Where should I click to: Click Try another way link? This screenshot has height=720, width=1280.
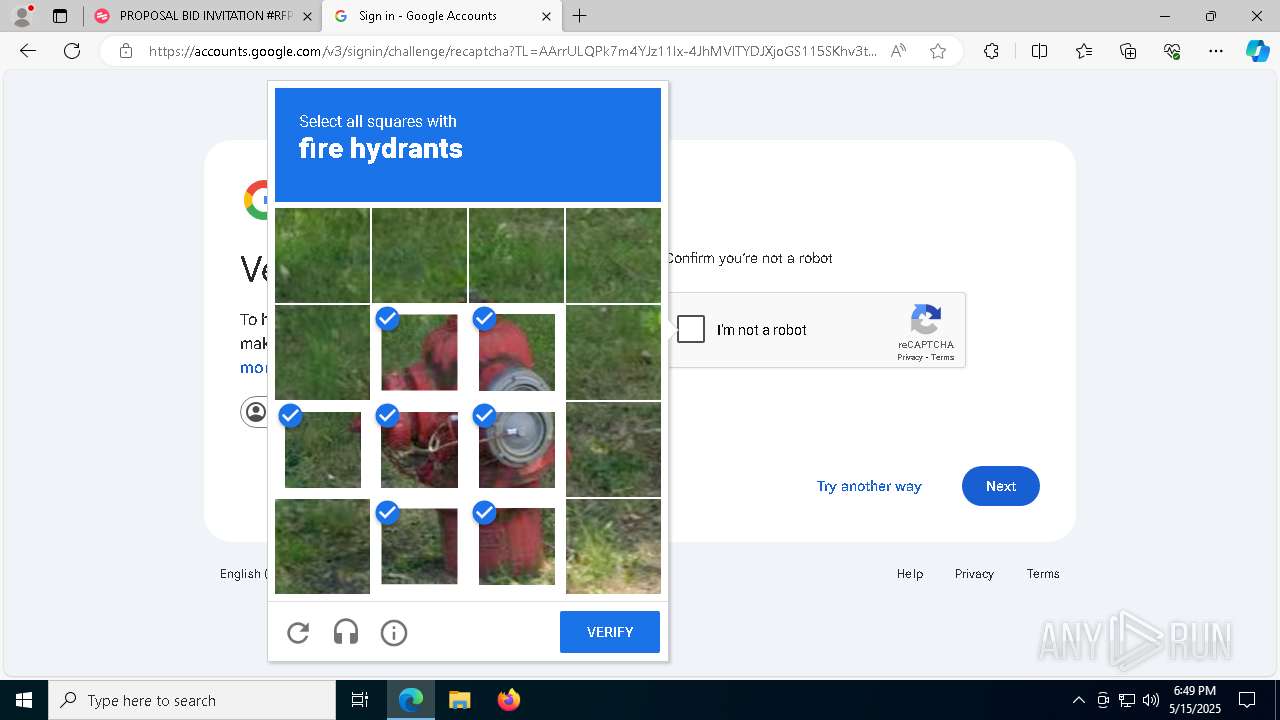click(x=869, y=486)
